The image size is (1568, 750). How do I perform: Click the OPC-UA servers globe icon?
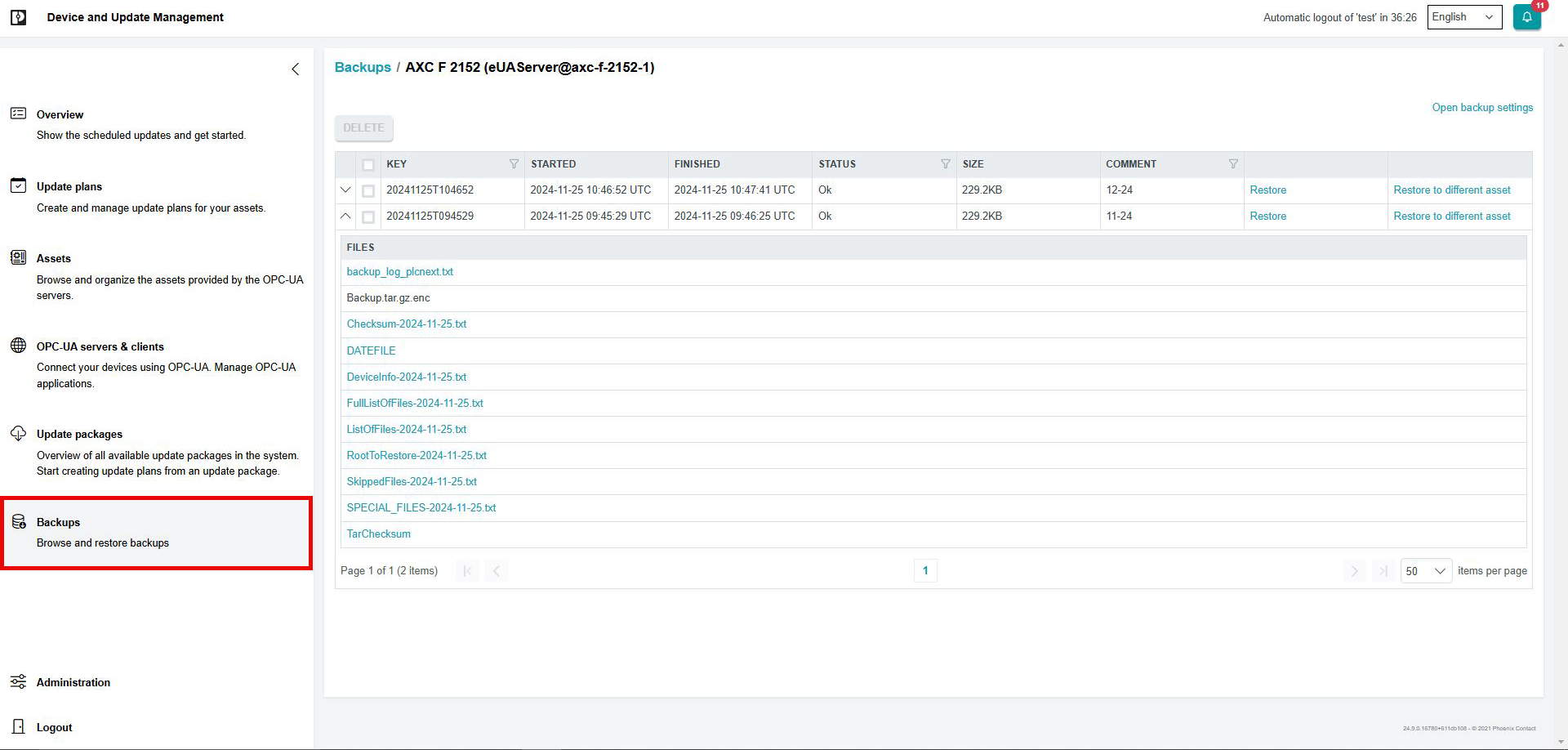18,346
